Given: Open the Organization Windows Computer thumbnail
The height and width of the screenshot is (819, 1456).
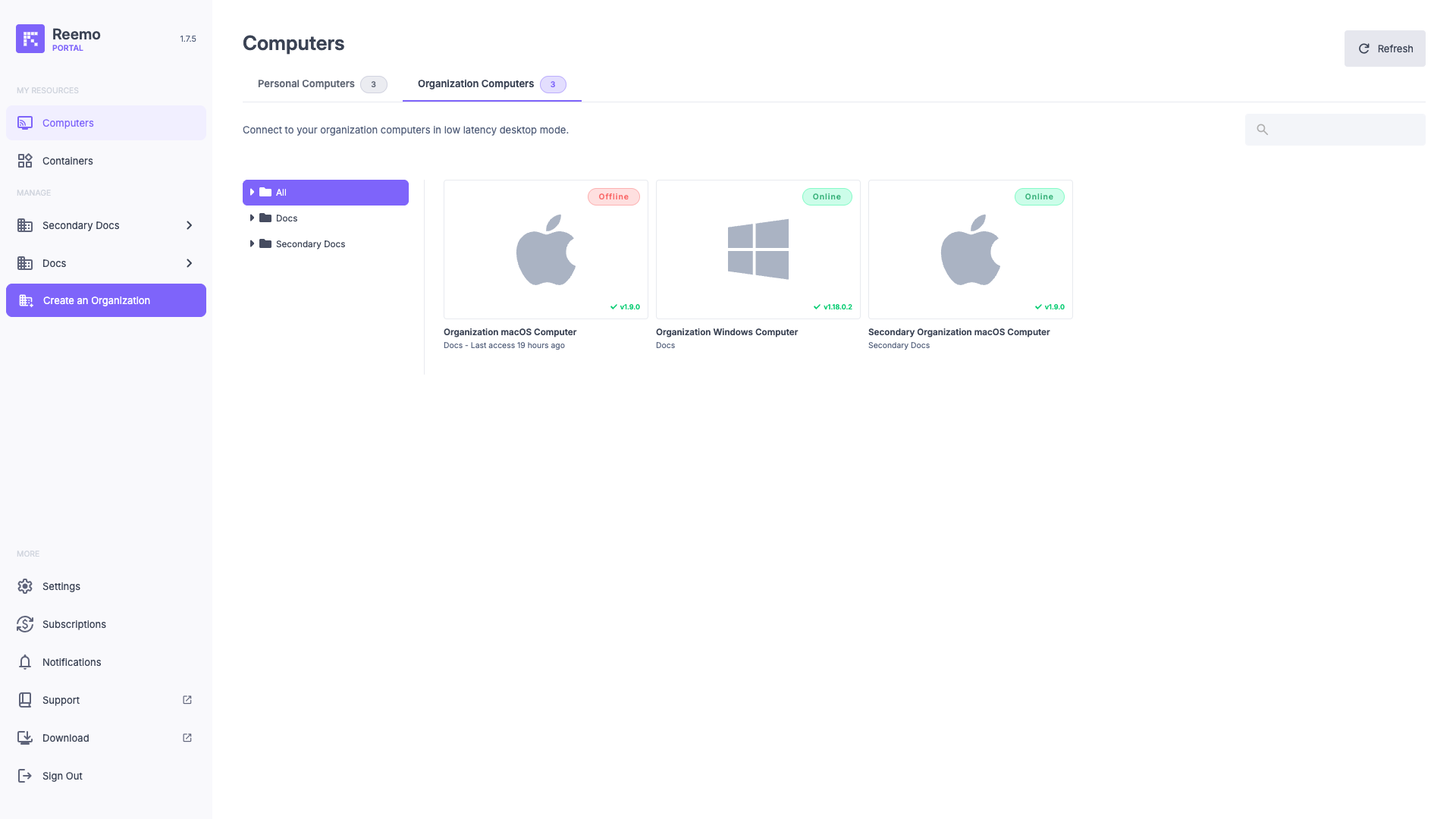Looking at the screenshot, I should pos(758,249).
